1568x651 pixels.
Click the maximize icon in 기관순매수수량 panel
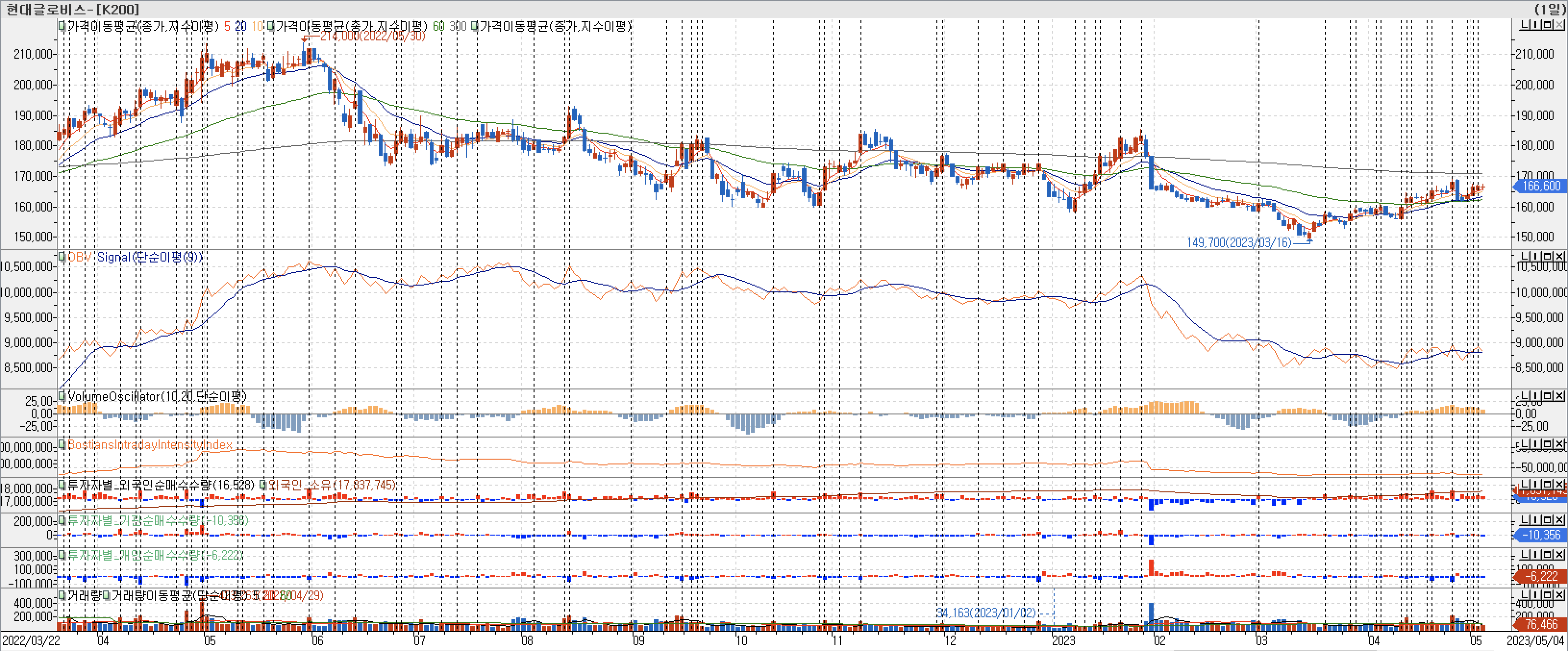pyautogui.click(x=1547, y=520)
